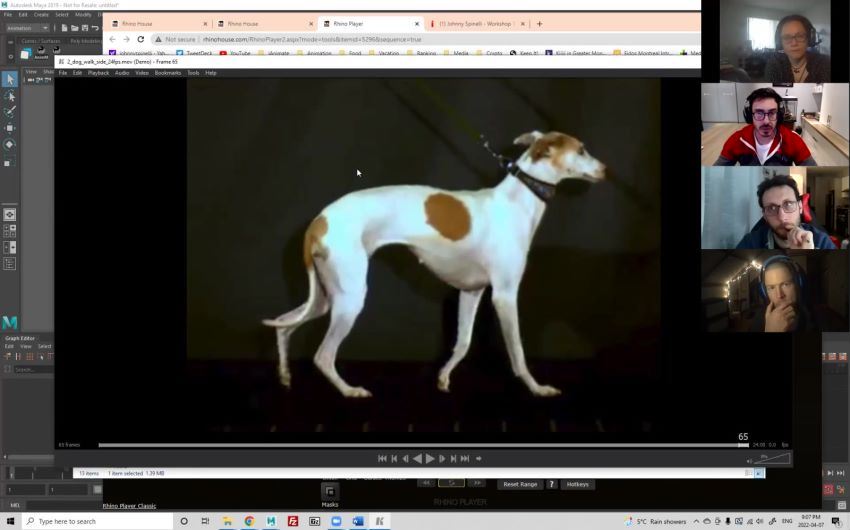850x530 pixels.
Task: Select the Maya Paint selection tool
Action: click(x=10, y=112)
